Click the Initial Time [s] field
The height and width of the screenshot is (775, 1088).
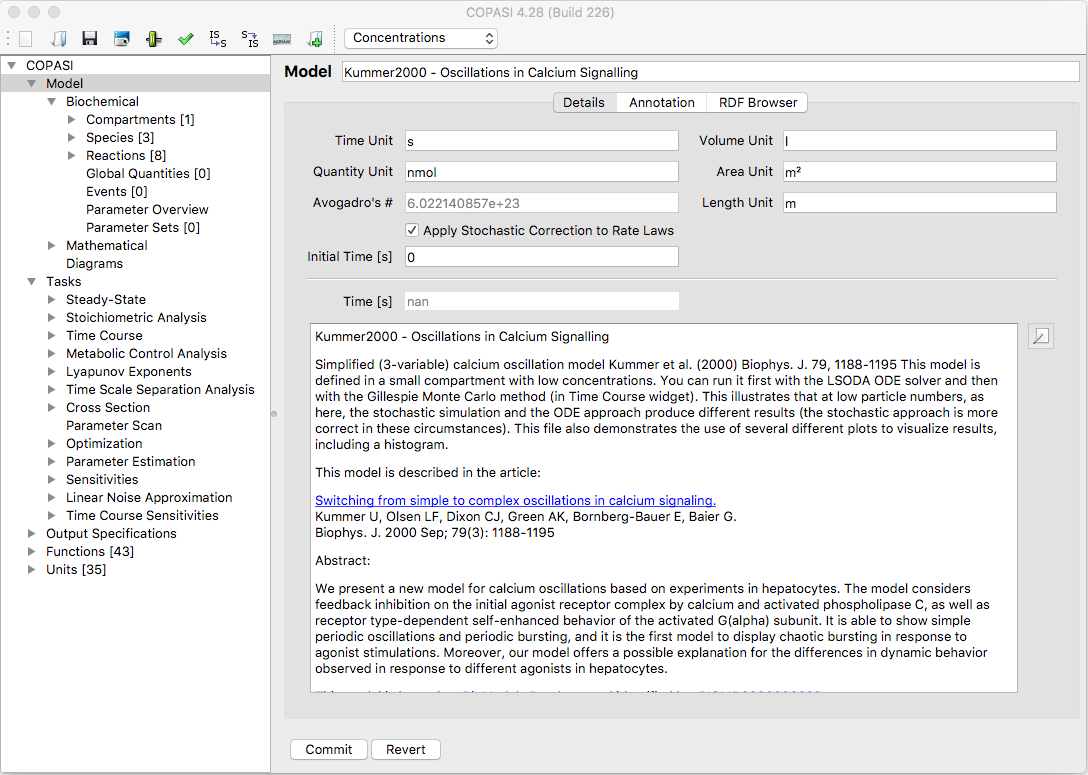pyautogui.click(x=542, y=257)
